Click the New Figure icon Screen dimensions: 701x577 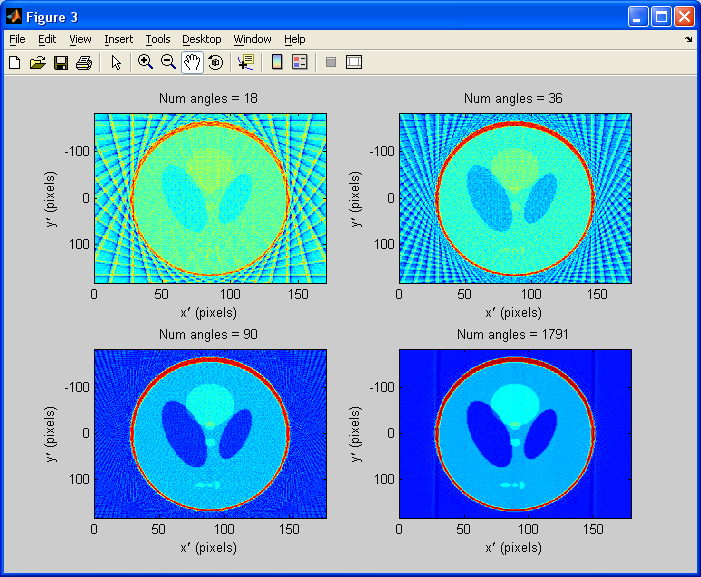pyautogui.click(x=15, y=62)
